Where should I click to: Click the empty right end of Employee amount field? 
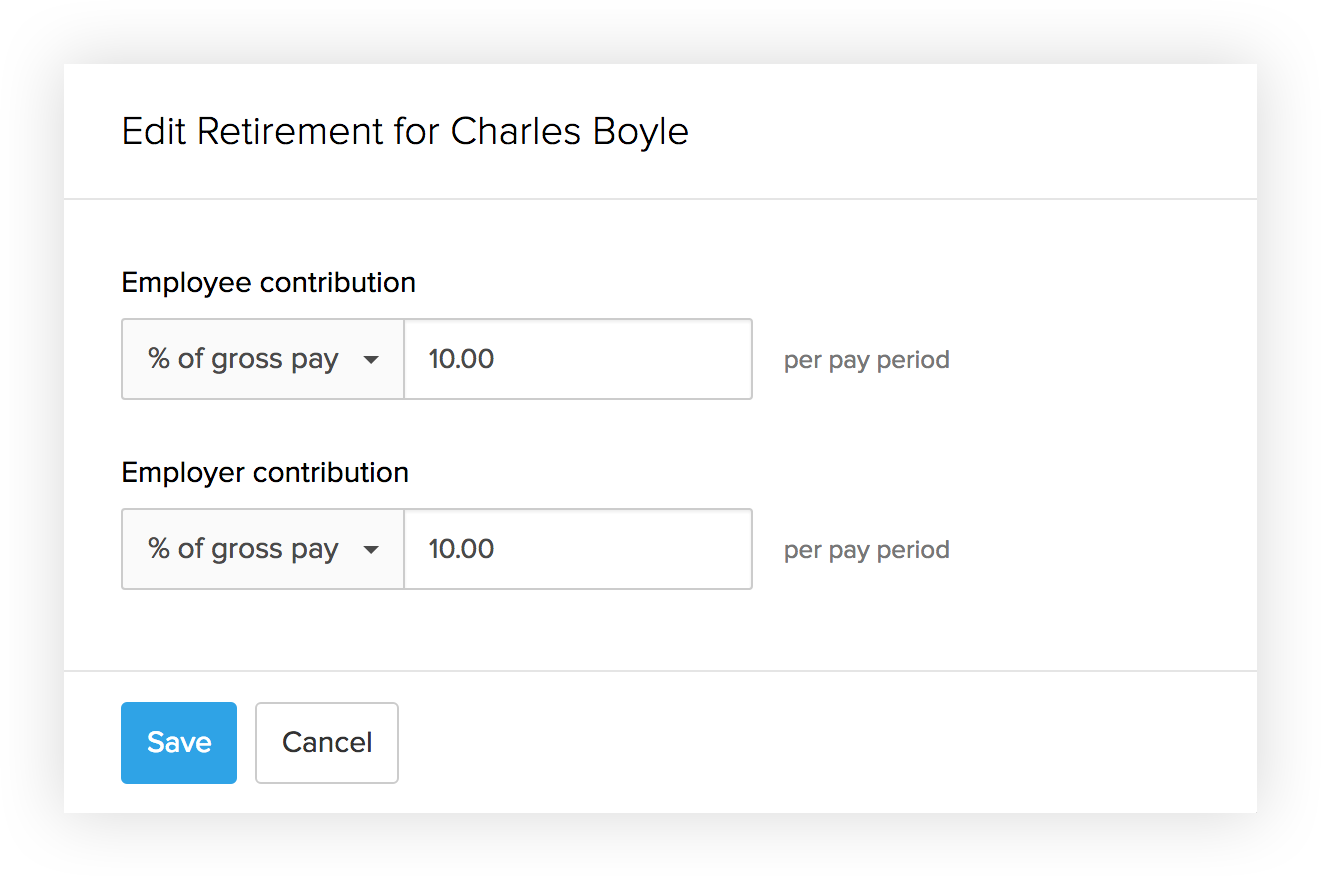[x=700, y=359]
